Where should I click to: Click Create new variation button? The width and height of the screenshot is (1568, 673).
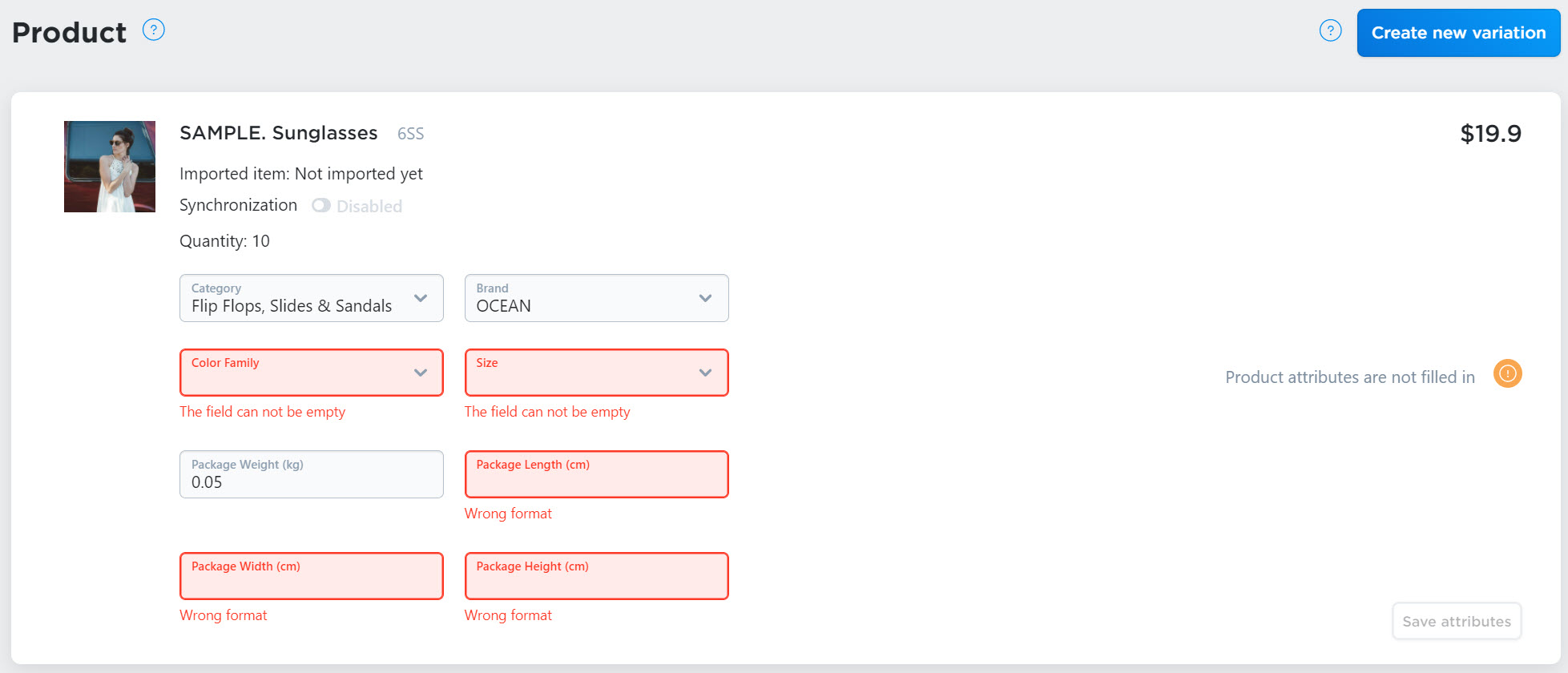pos(1458,33)
